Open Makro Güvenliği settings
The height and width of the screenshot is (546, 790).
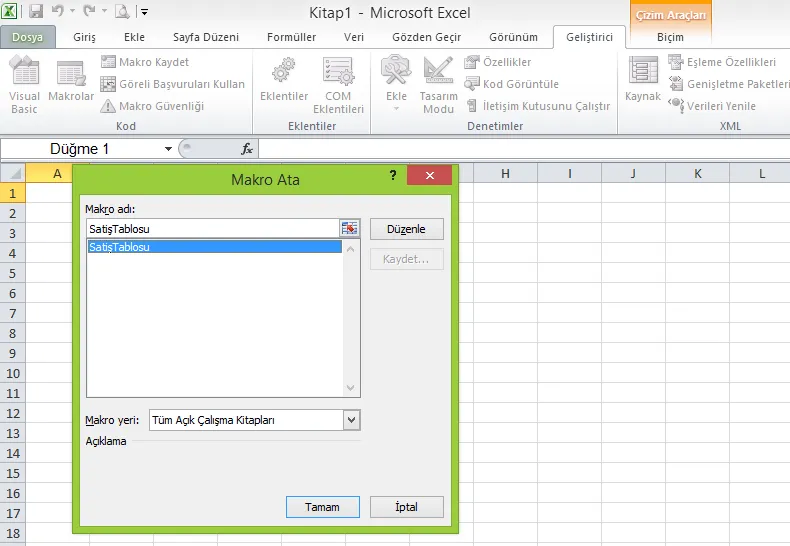(x=109, y=106)
